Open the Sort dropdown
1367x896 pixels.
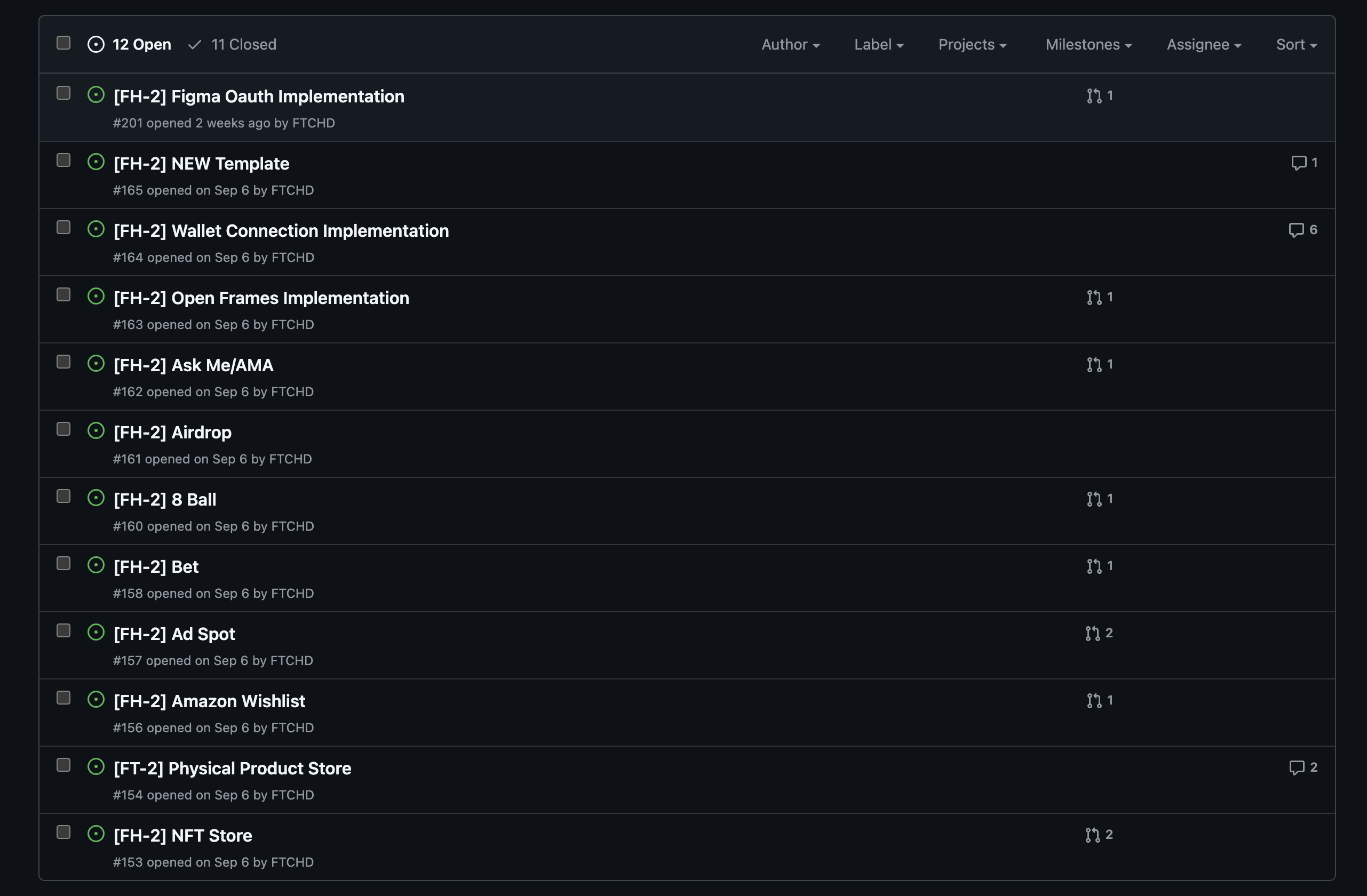point(1297,44)
